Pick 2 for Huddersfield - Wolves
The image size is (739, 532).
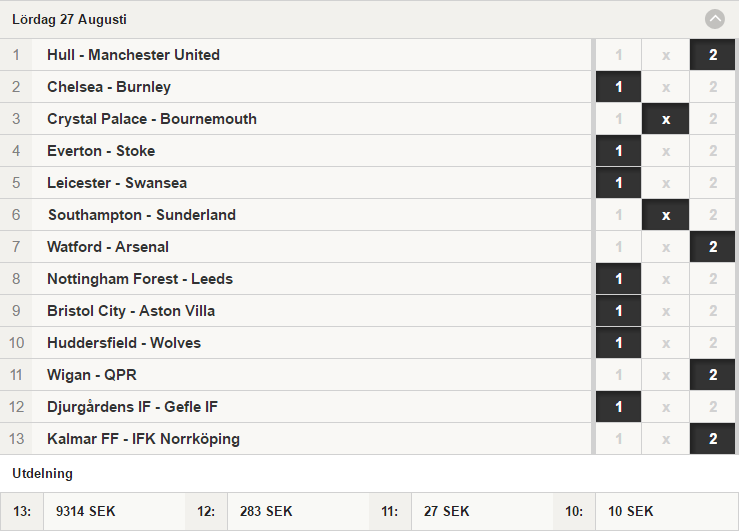tap(713, 343)
